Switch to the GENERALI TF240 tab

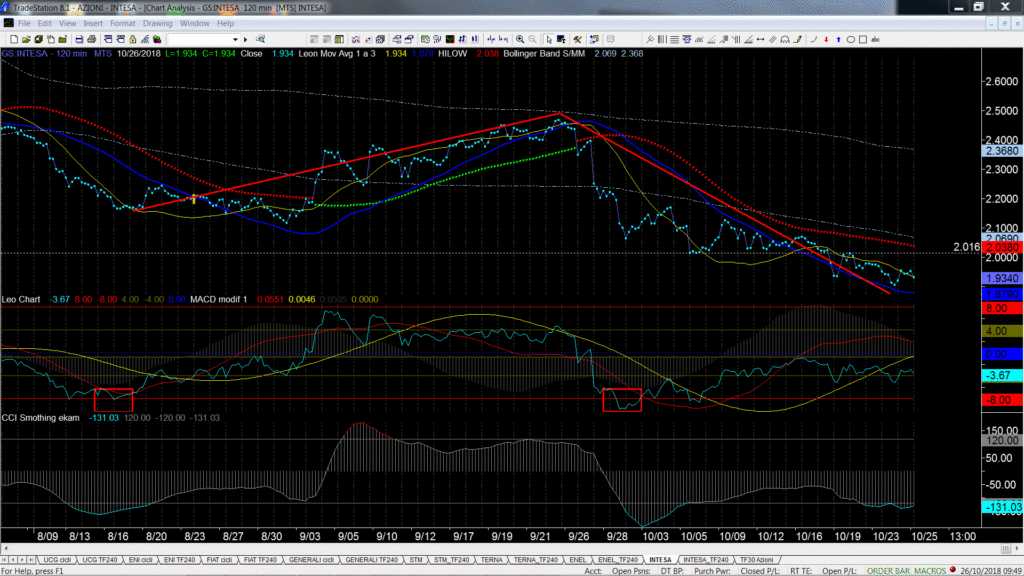(371, 560)
